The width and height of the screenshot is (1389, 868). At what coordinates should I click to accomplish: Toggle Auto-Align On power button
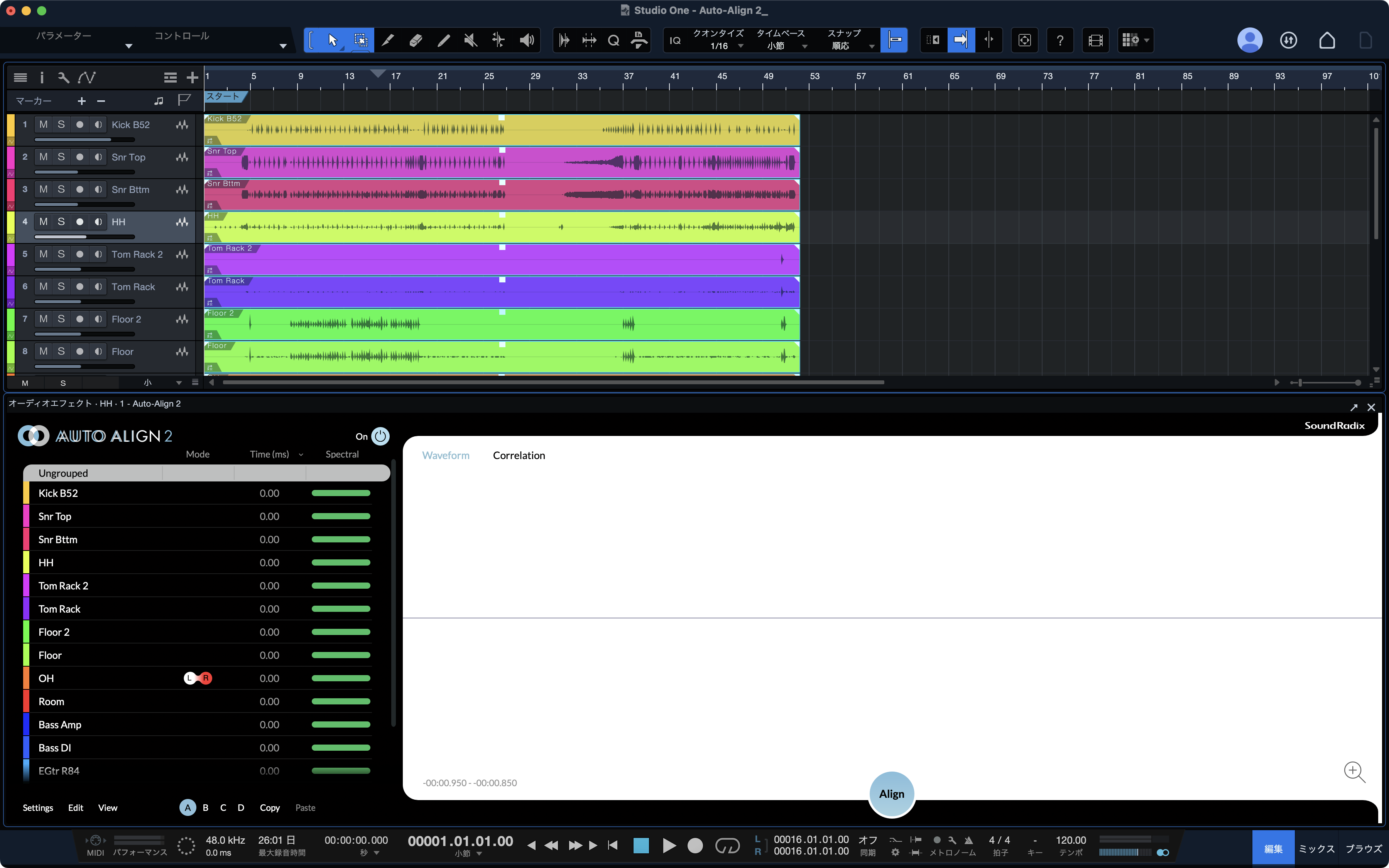[380, 436]
